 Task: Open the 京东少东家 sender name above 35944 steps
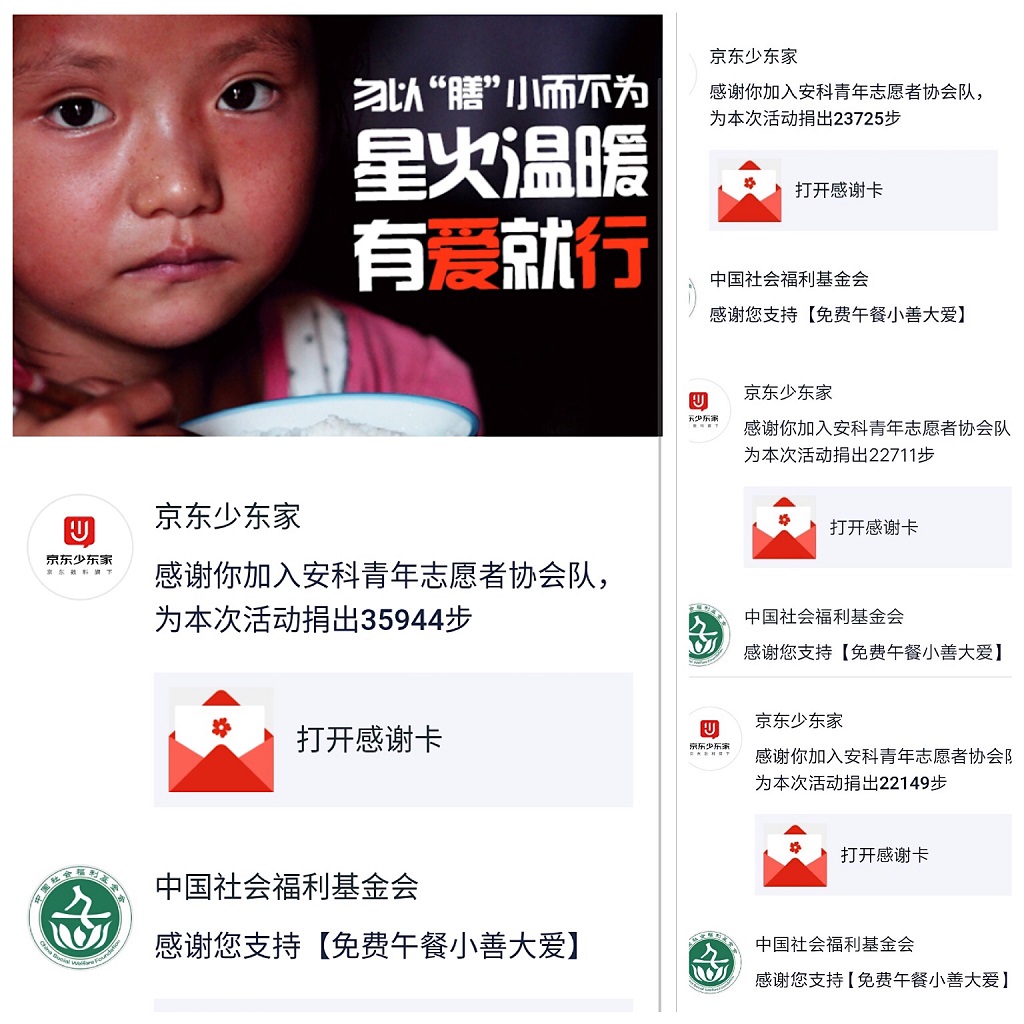point(227,517)
